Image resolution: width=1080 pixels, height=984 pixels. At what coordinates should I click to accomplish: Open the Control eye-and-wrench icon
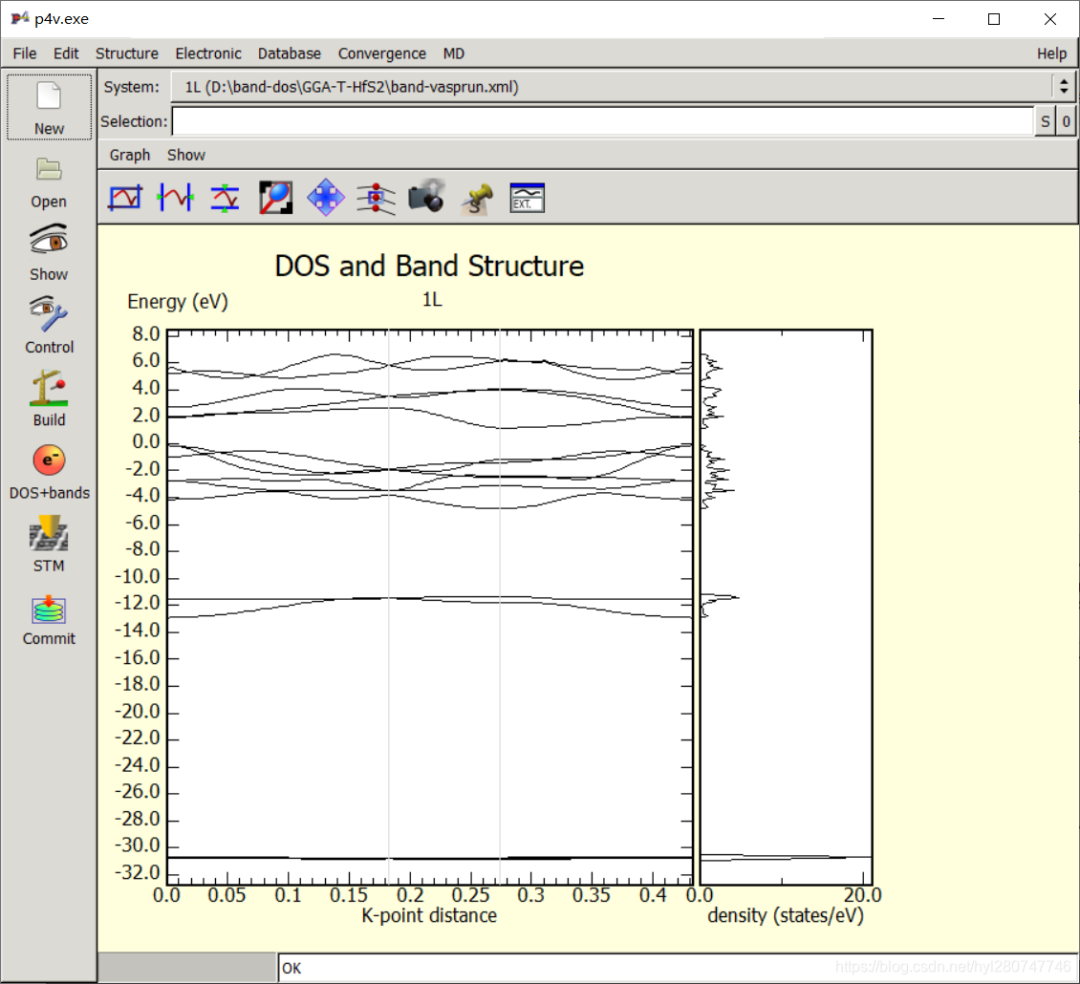[49, 314]
